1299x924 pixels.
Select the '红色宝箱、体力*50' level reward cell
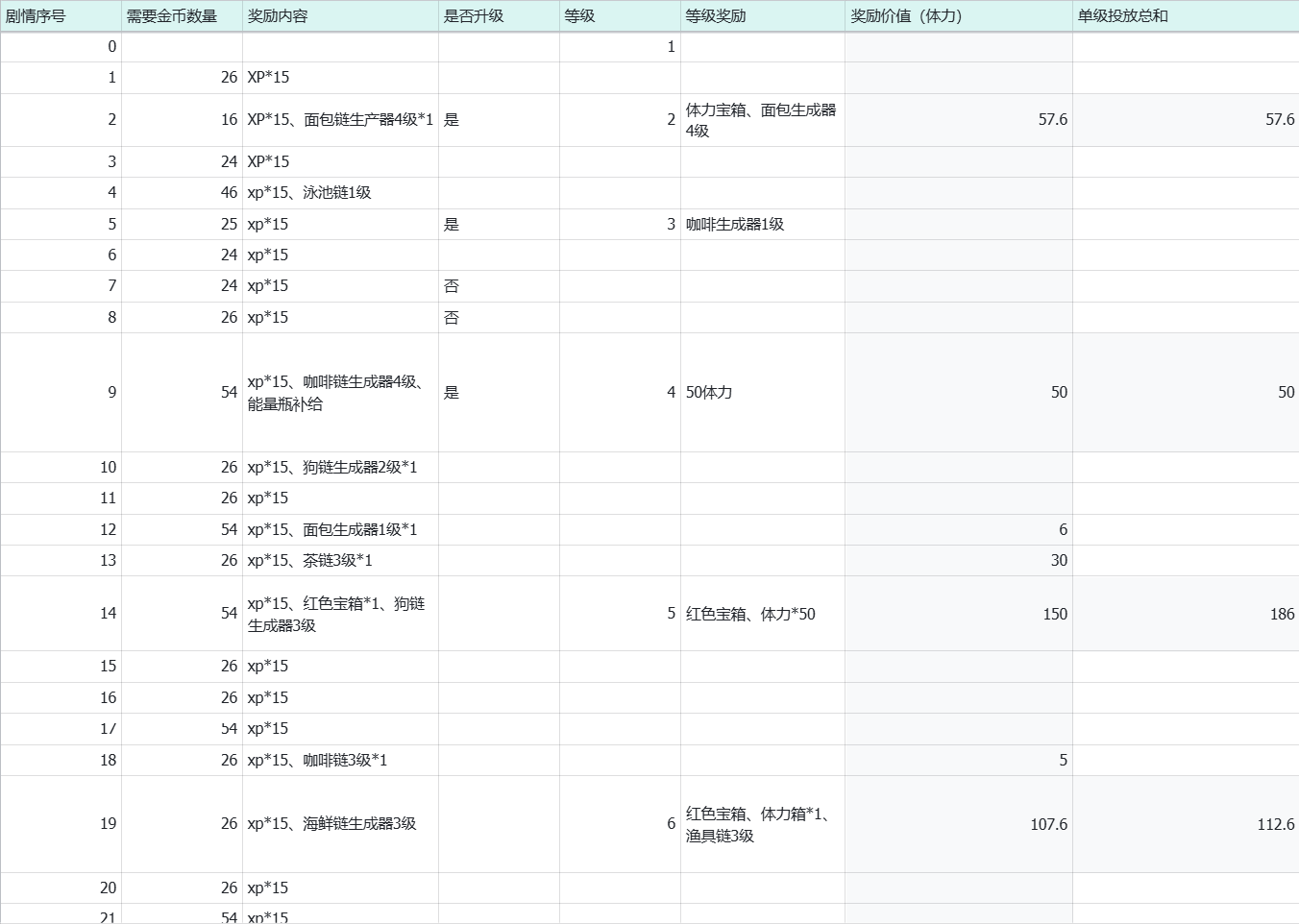pyautogui.click(x=763, y=614)
